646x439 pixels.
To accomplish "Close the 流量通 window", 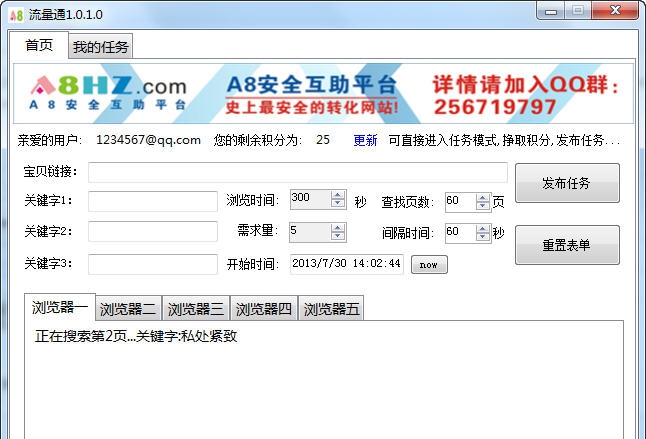I will click(x=615, y=10).
